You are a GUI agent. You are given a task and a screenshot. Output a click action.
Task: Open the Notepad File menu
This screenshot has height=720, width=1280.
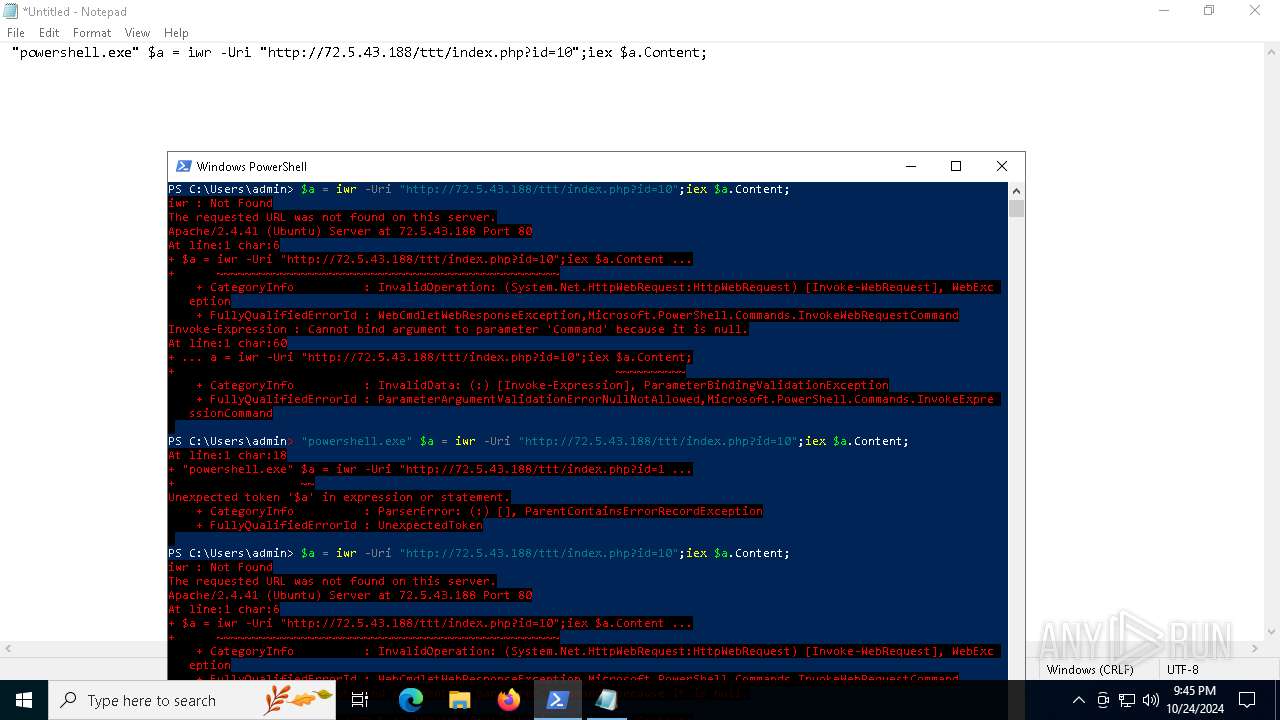(x=16, y=32)
